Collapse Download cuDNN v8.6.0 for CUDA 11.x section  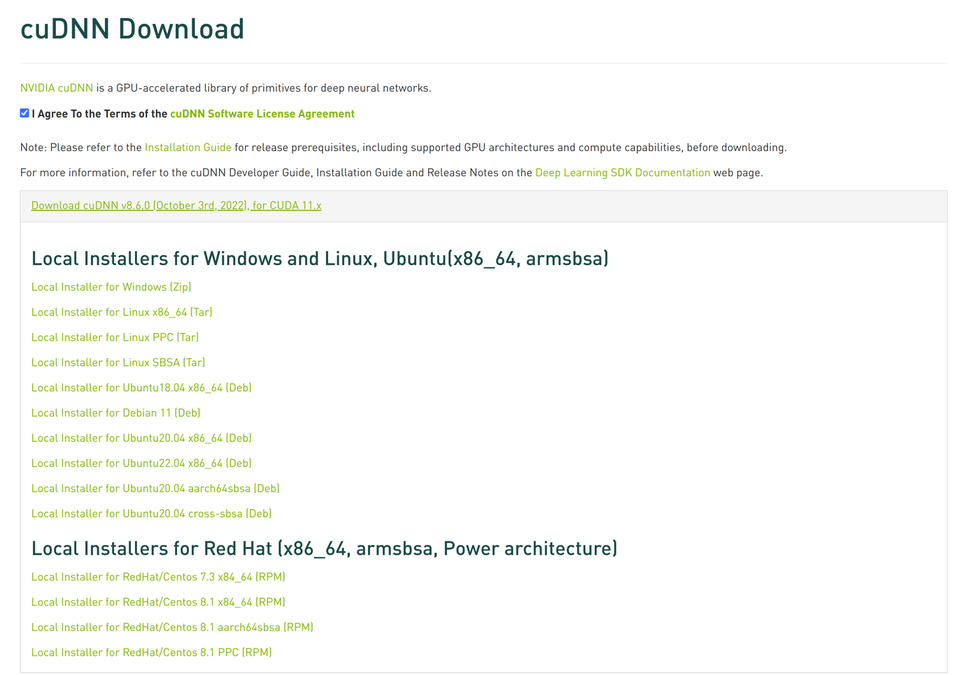(176, 206)
